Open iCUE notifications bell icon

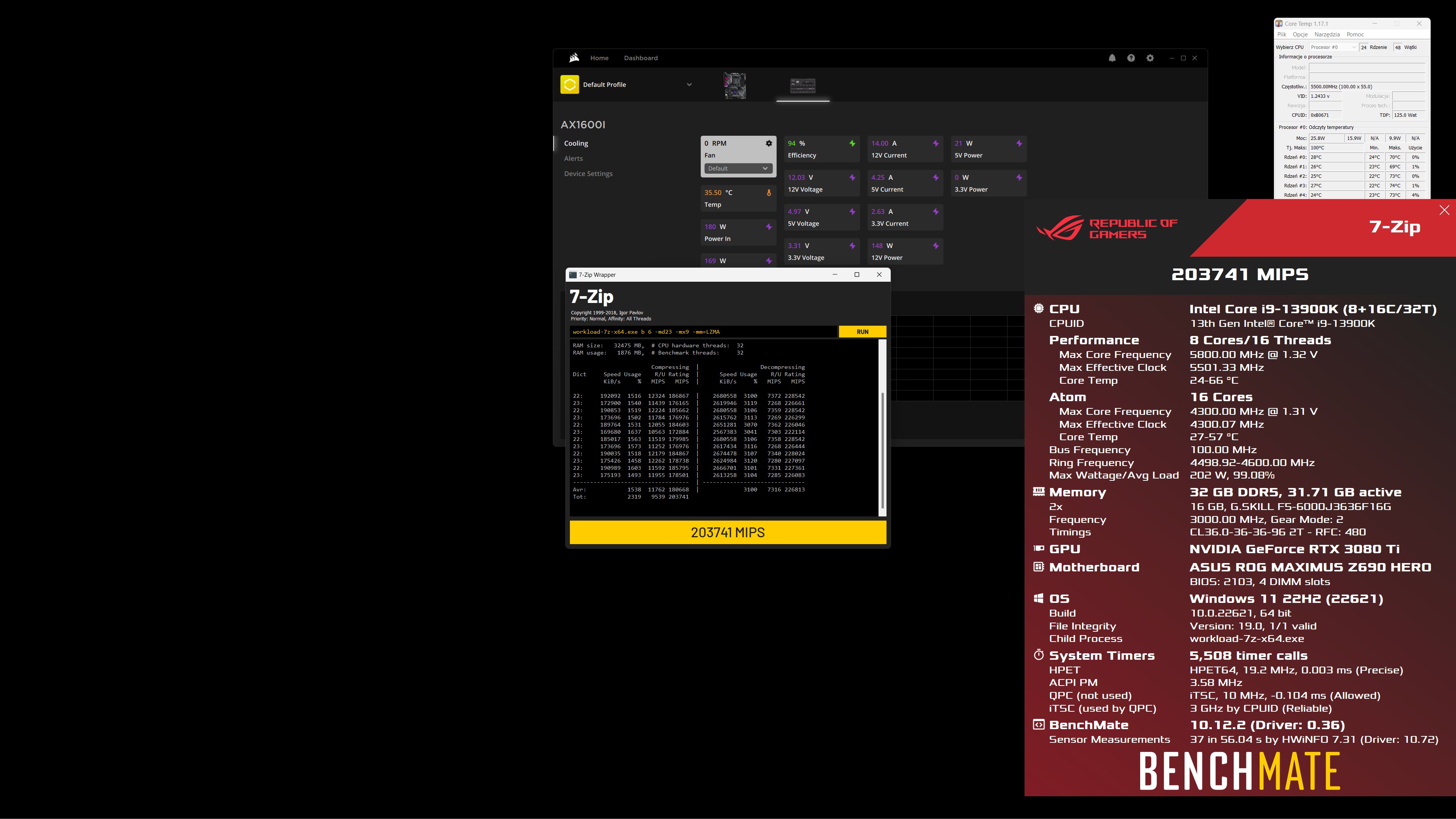[1112, 58]
